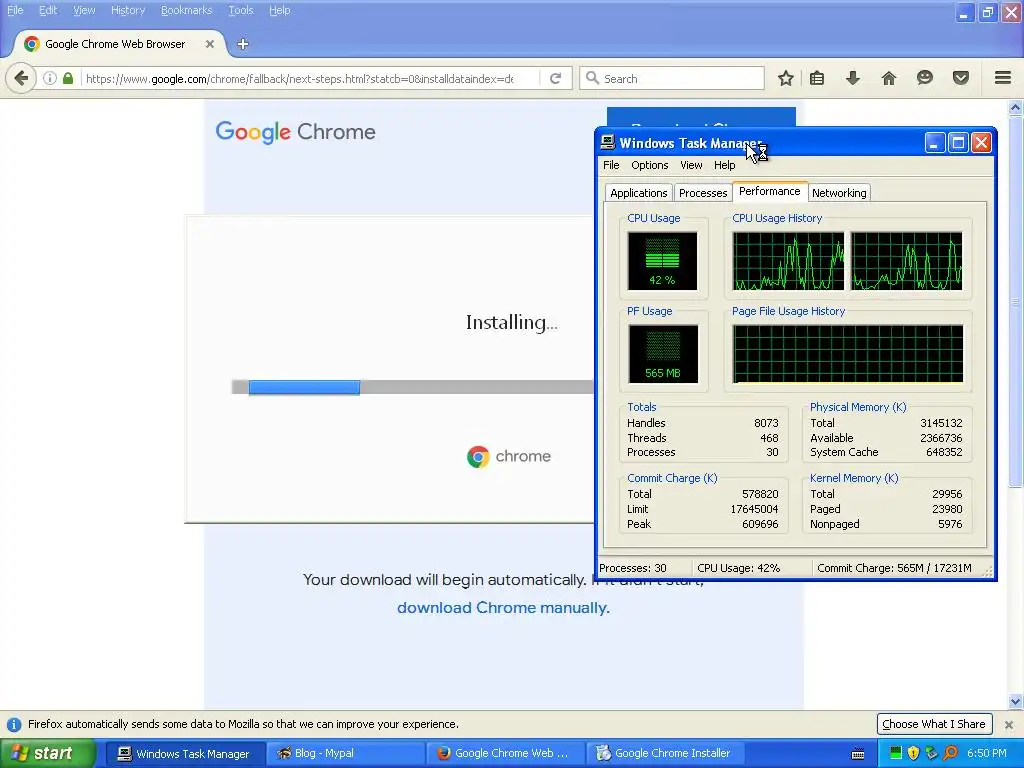
Task: Click the taskbar clock showing 6:50 PM
Action: pos(987,754)
